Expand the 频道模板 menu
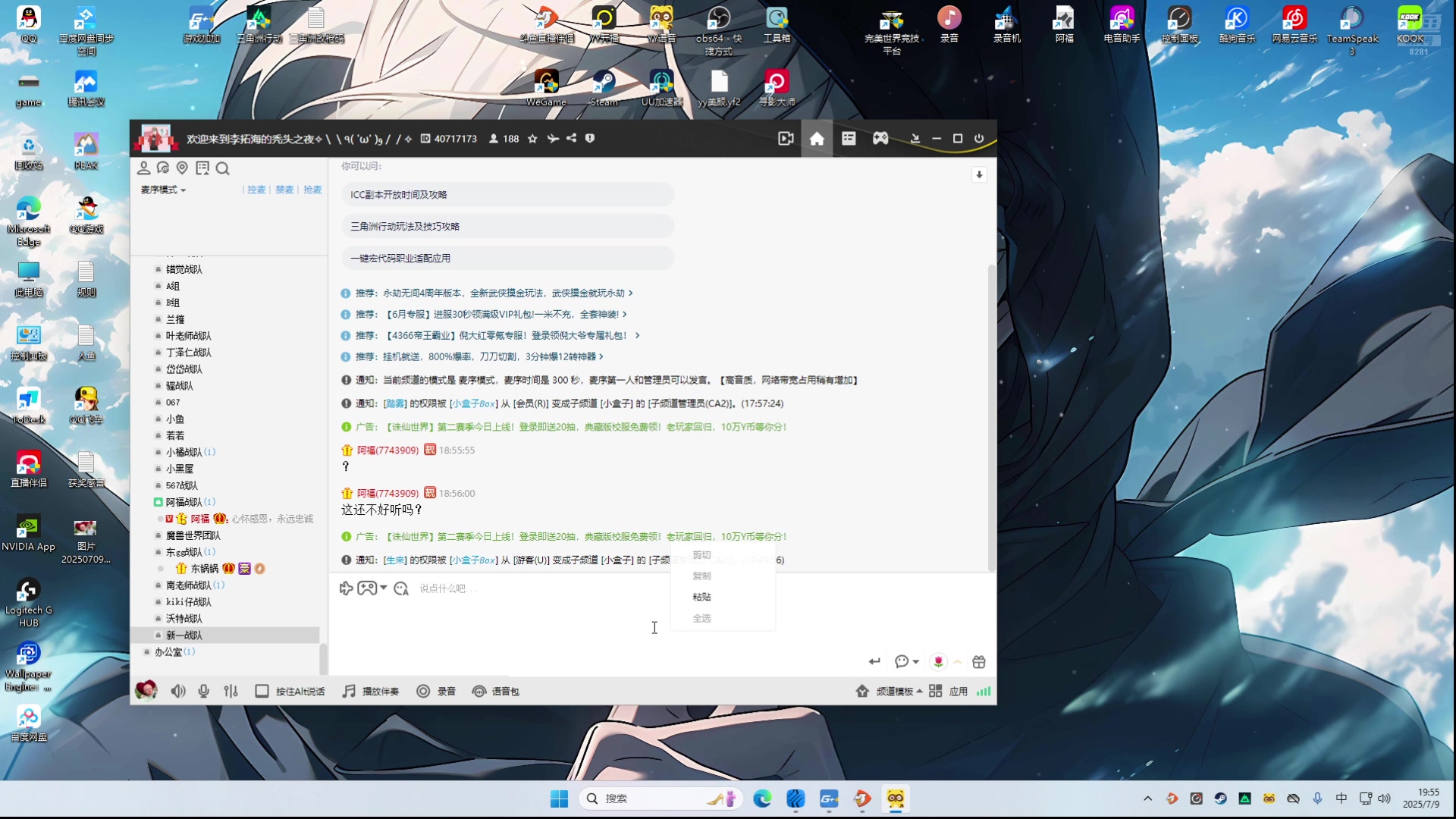1456x819 pixels. coord(890,692)
